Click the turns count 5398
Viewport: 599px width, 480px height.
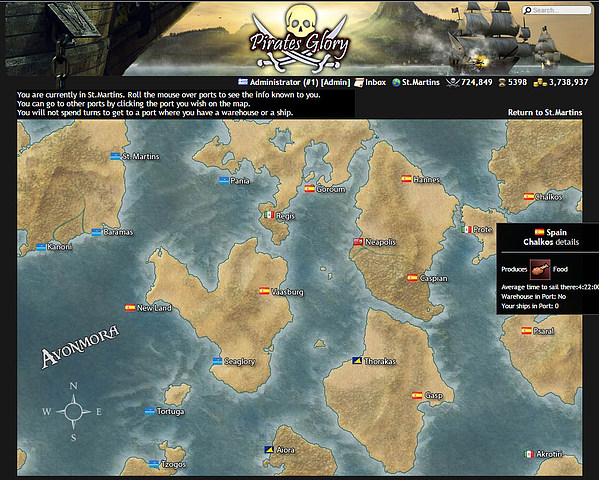click(517, 82)
